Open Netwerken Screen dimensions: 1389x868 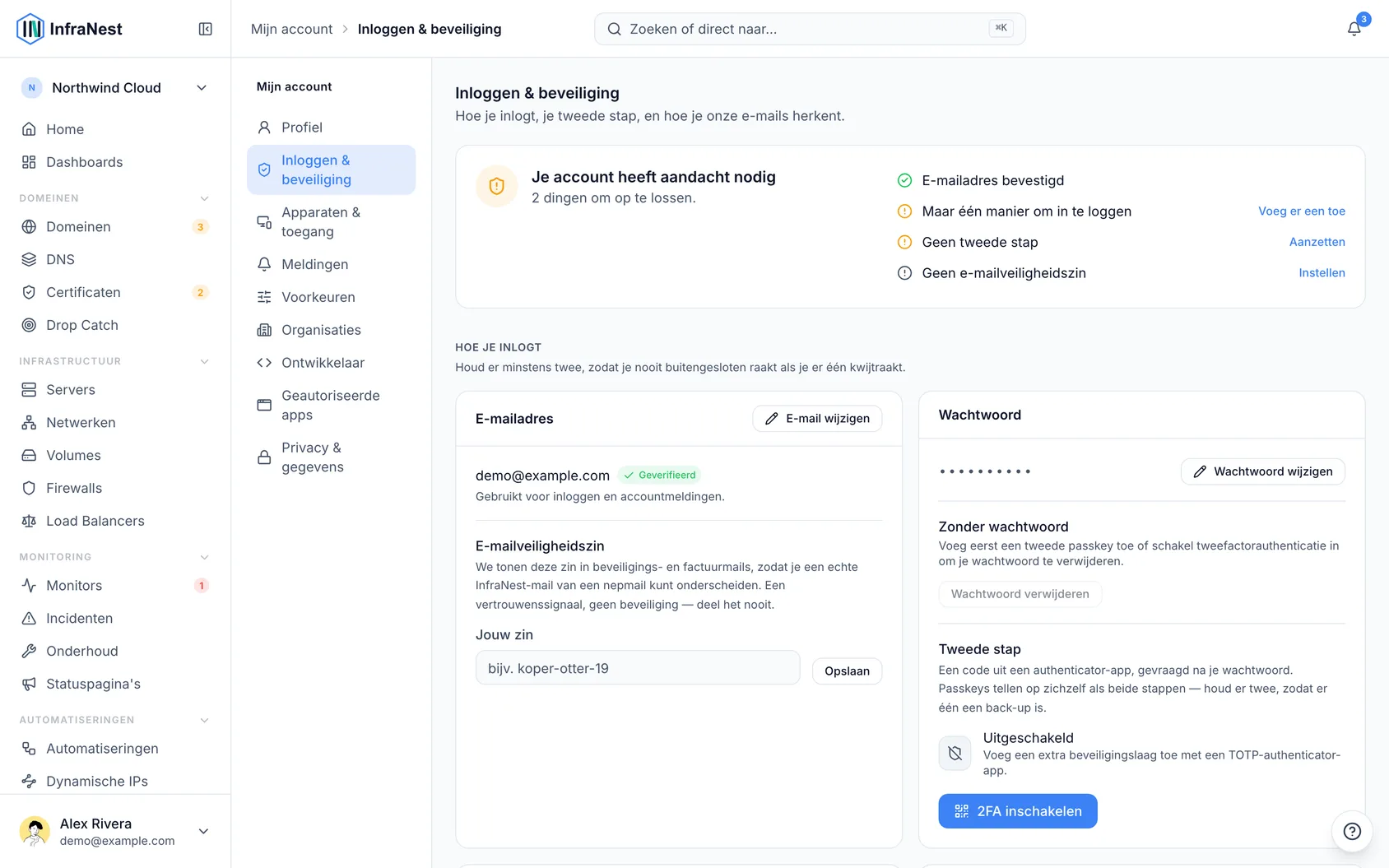tap(115, 423)
